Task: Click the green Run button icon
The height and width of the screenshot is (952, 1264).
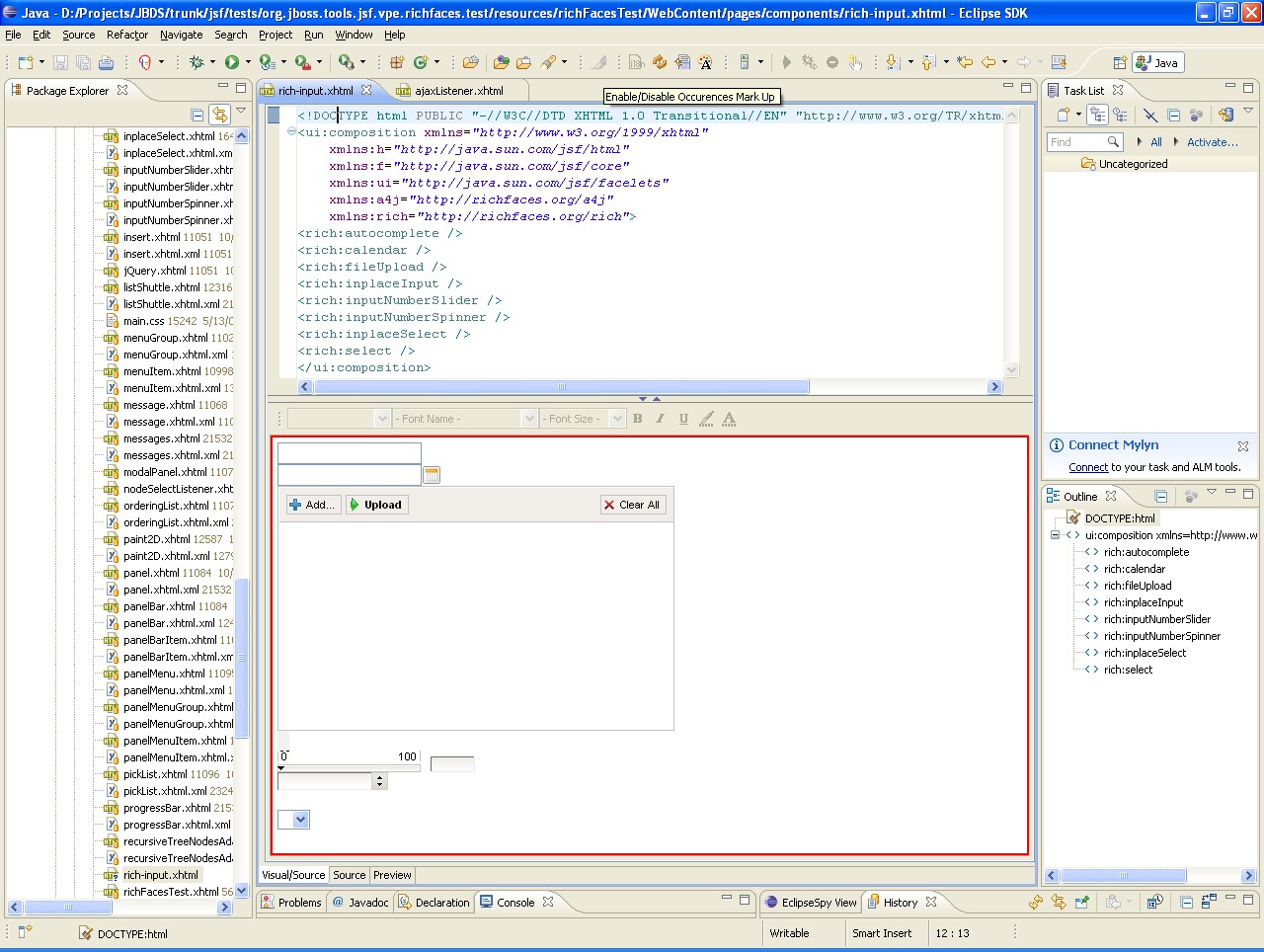Action: (232, 62)
